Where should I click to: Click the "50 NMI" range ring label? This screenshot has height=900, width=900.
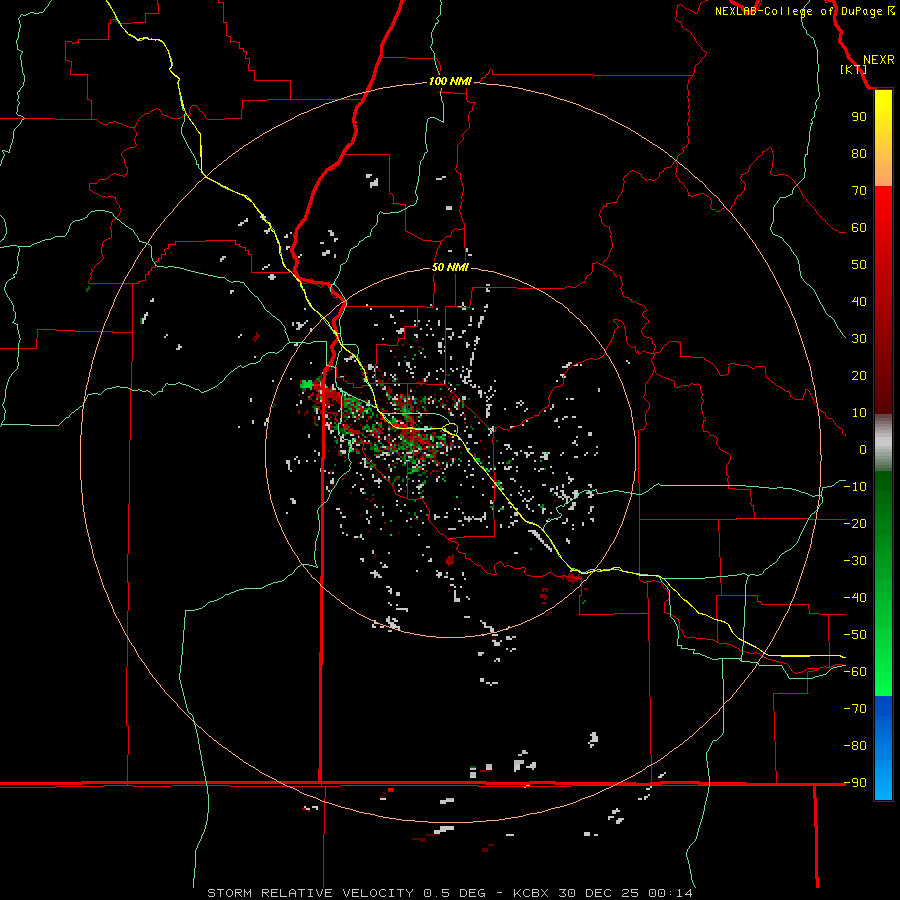coord(450,267)
